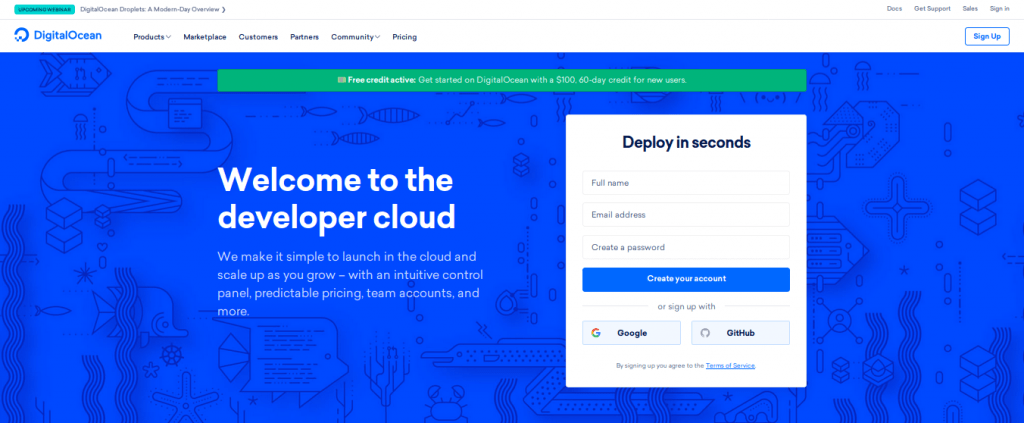Image resolution: width=1024 pixels, height=423 pixels.
Task: Click the Upcoming Webinar badge
Action: tap(44, 10)
